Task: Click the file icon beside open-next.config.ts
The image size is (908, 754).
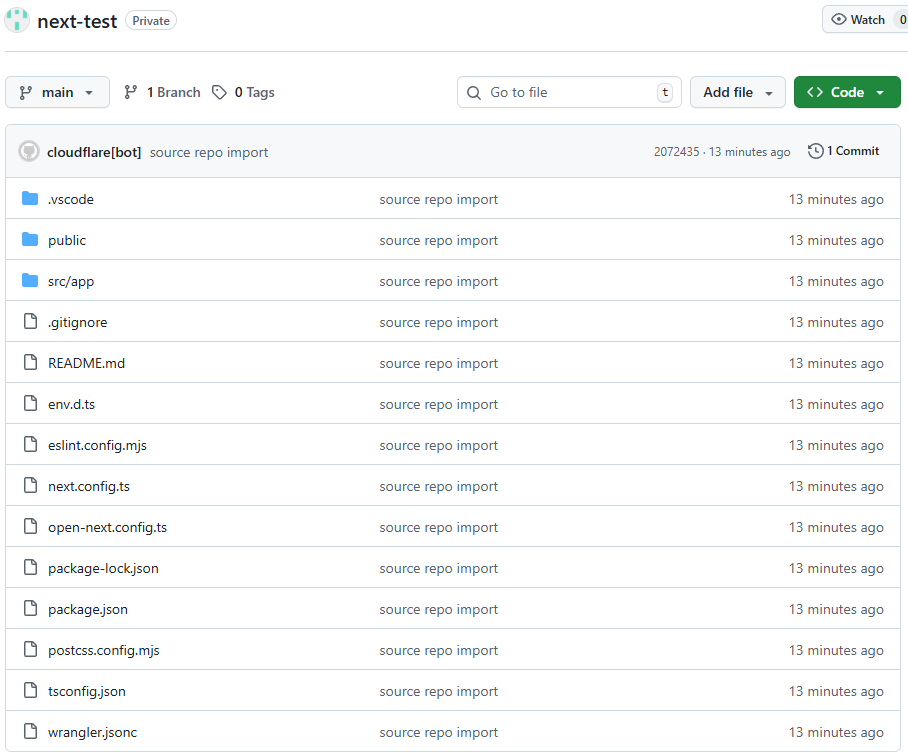Action: 30,526
